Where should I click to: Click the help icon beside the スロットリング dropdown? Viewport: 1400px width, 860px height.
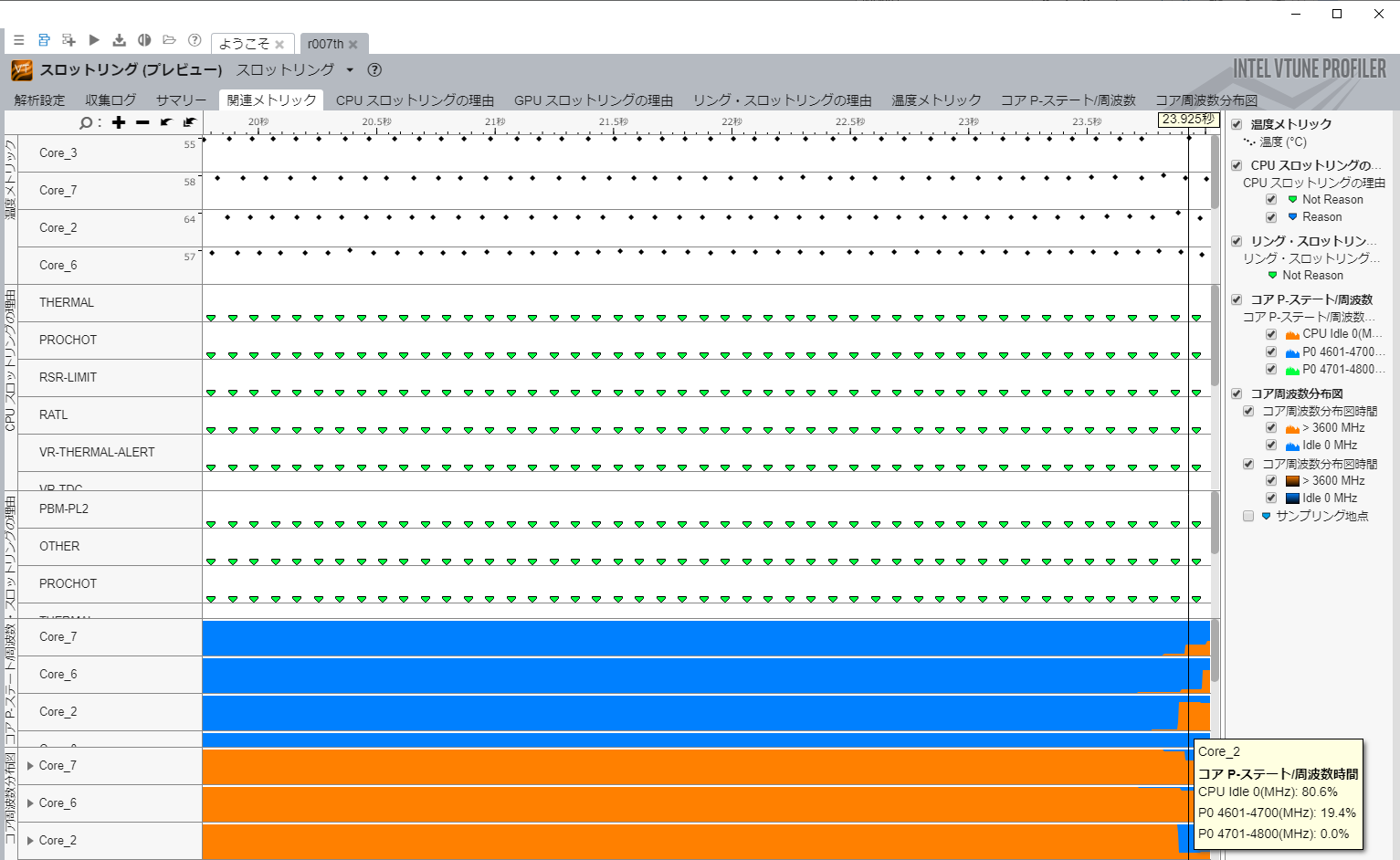[x=374, y=70]
